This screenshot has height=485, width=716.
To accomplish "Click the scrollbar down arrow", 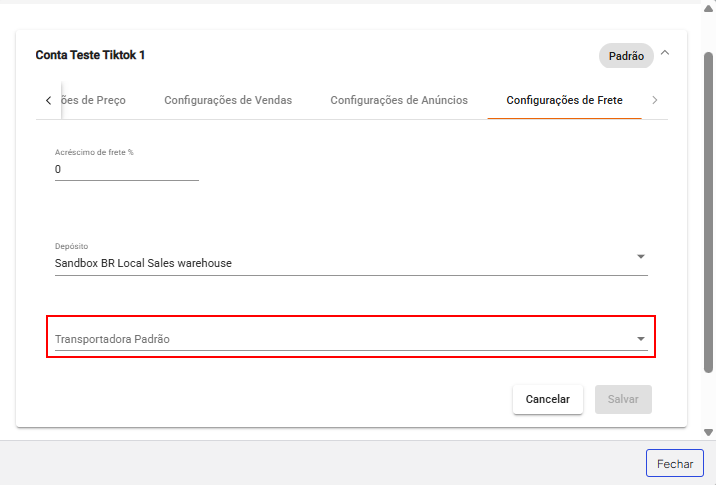I will point(708,432).
